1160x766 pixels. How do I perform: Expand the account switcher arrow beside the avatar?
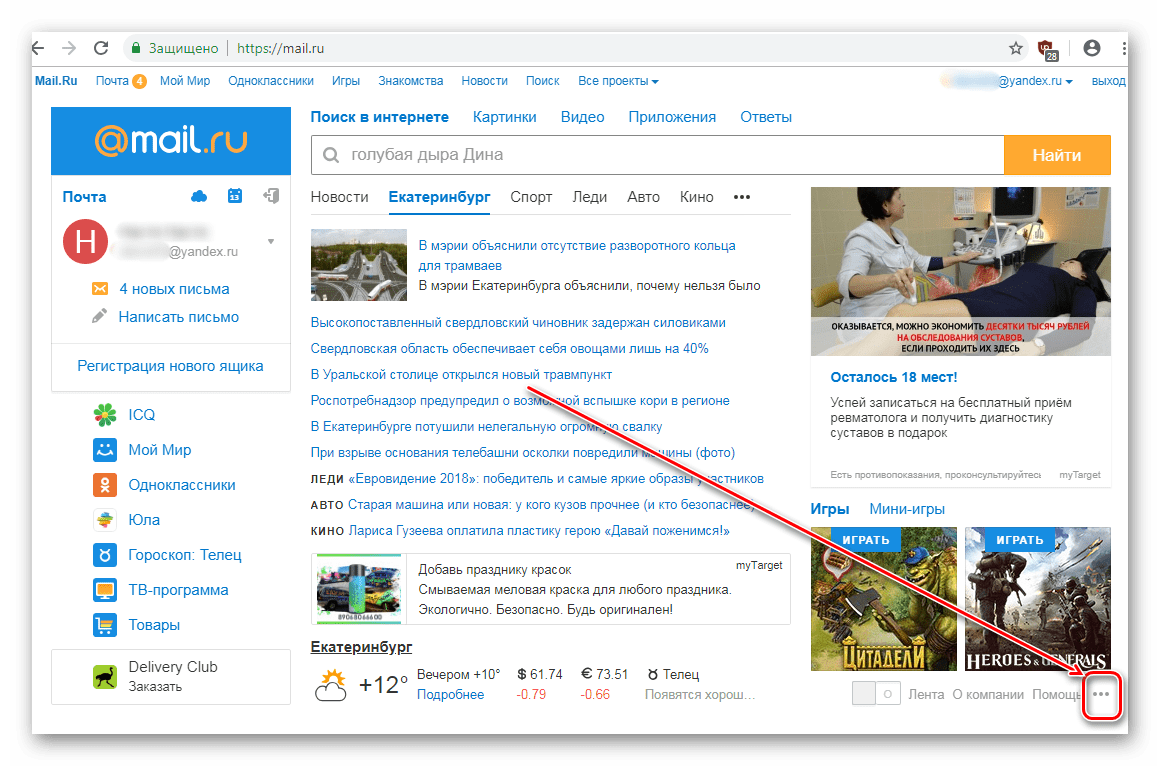pyautogui.click(x=271, y=241)
